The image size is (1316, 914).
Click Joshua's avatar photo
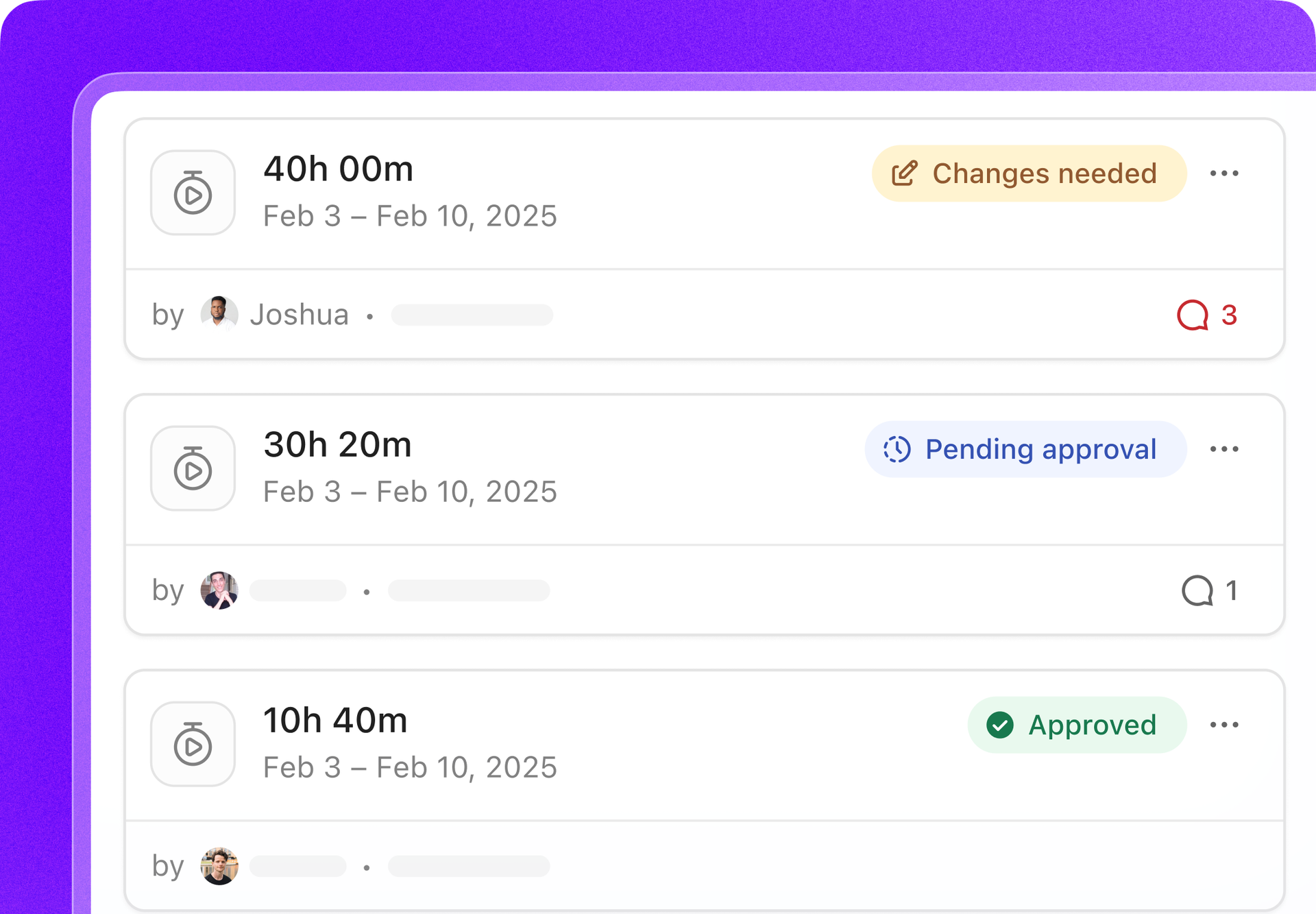pos(219,315)
